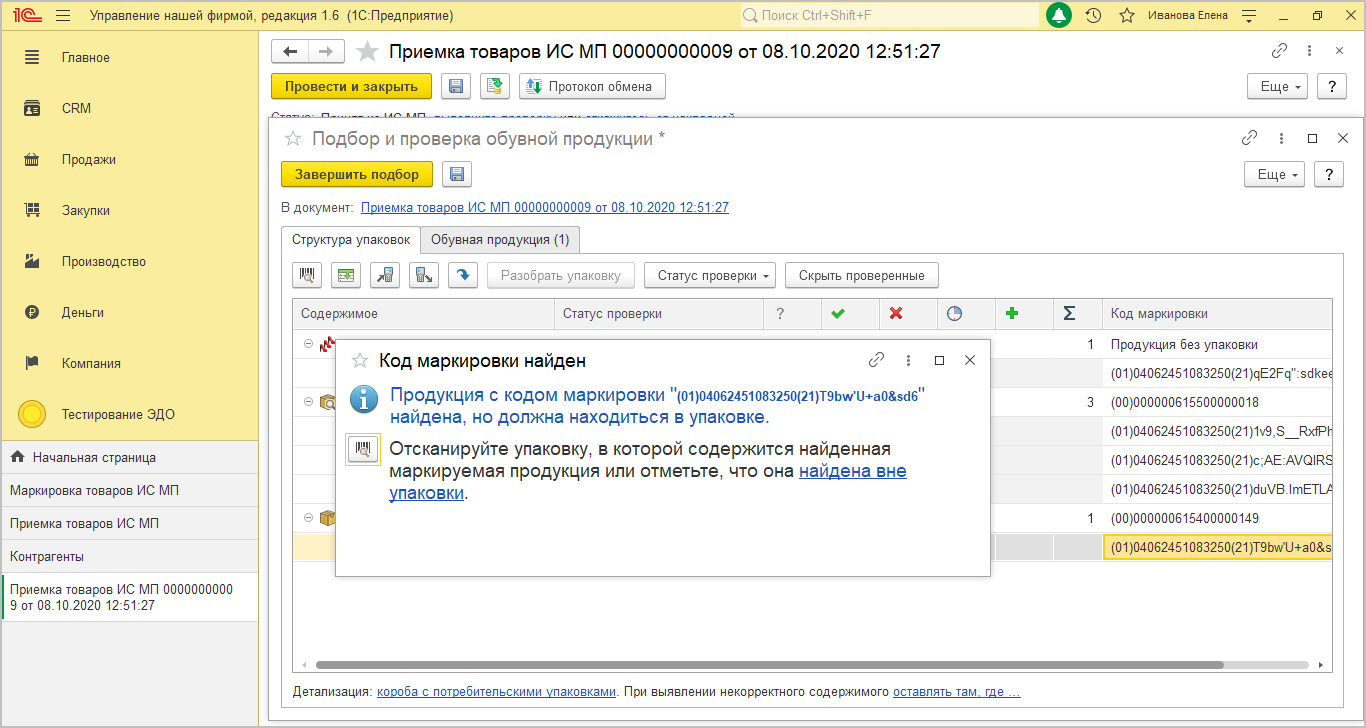This screenshot has height=728, width=1366.
Task: Open Деньги section
Action: pyautogui.click(x=129, y=312)
